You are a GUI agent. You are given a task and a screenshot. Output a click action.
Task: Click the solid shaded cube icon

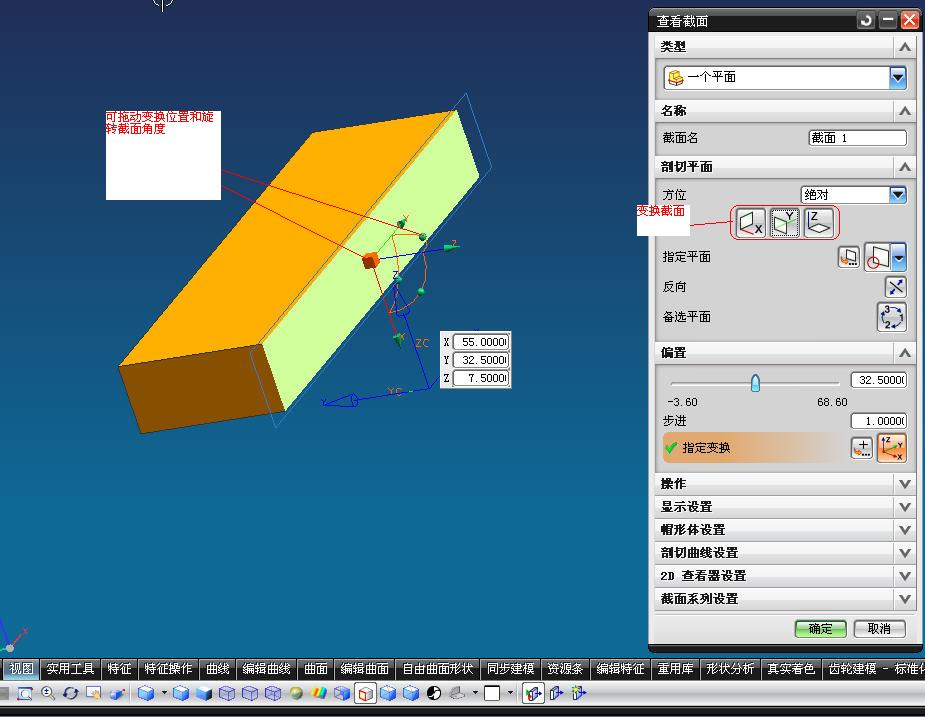point(204,693)
